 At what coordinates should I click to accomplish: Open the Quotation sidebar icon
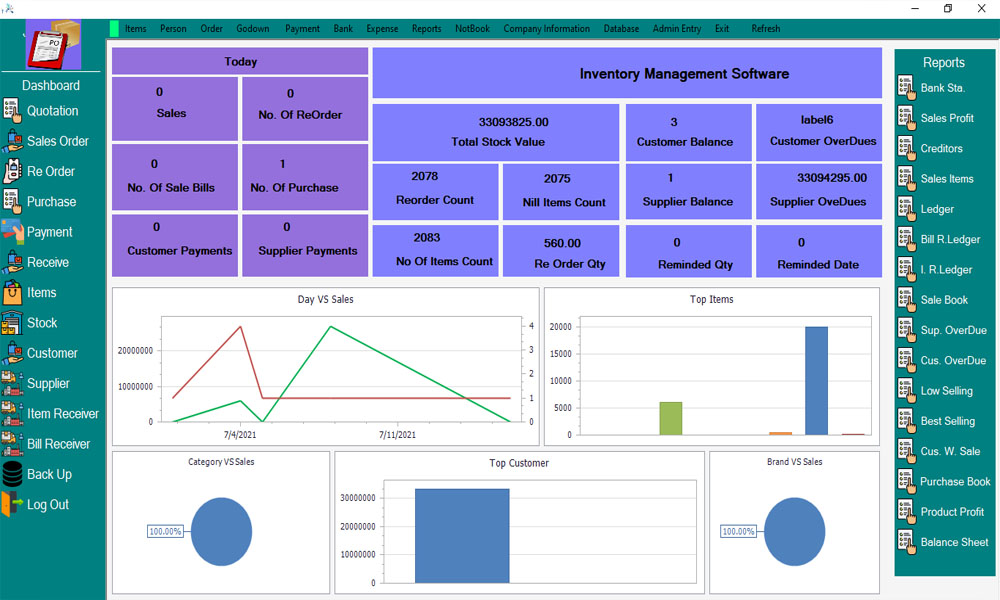click(x=12, y=110)
